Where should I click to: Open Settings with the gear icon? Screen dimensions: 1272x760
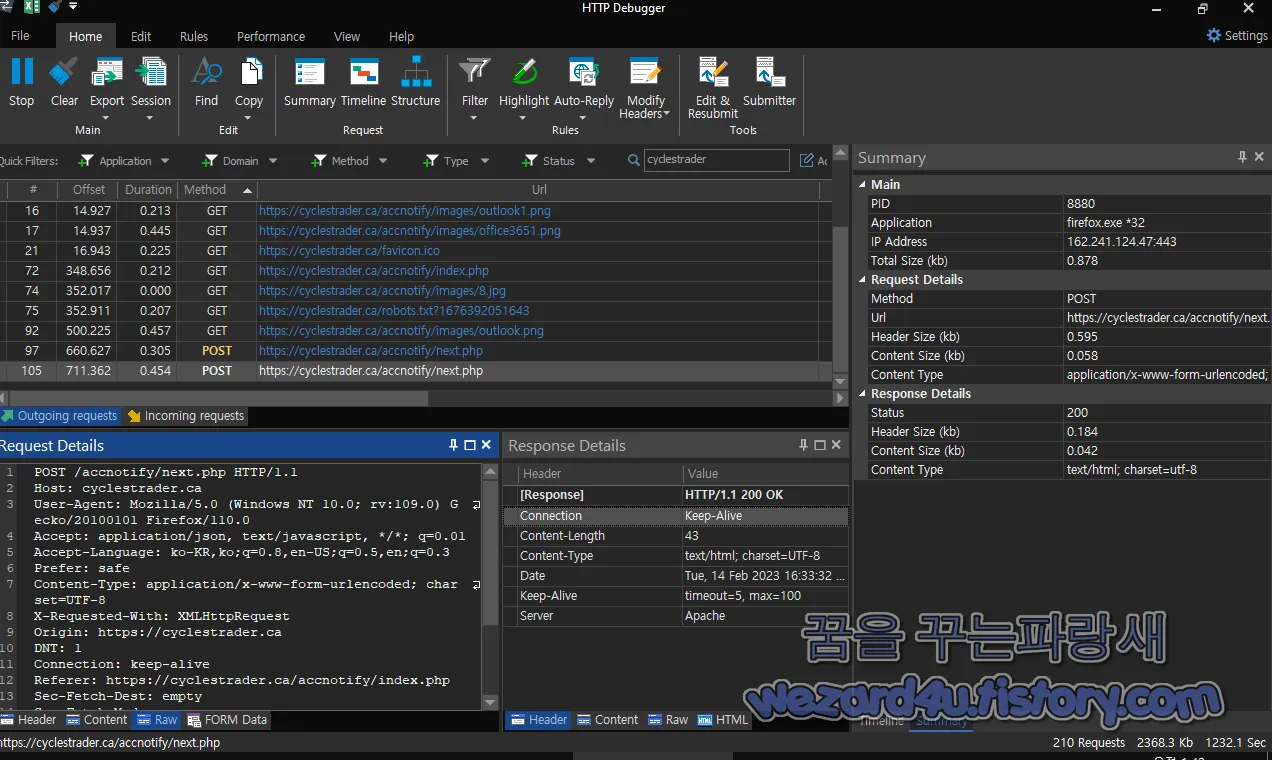1214,35
